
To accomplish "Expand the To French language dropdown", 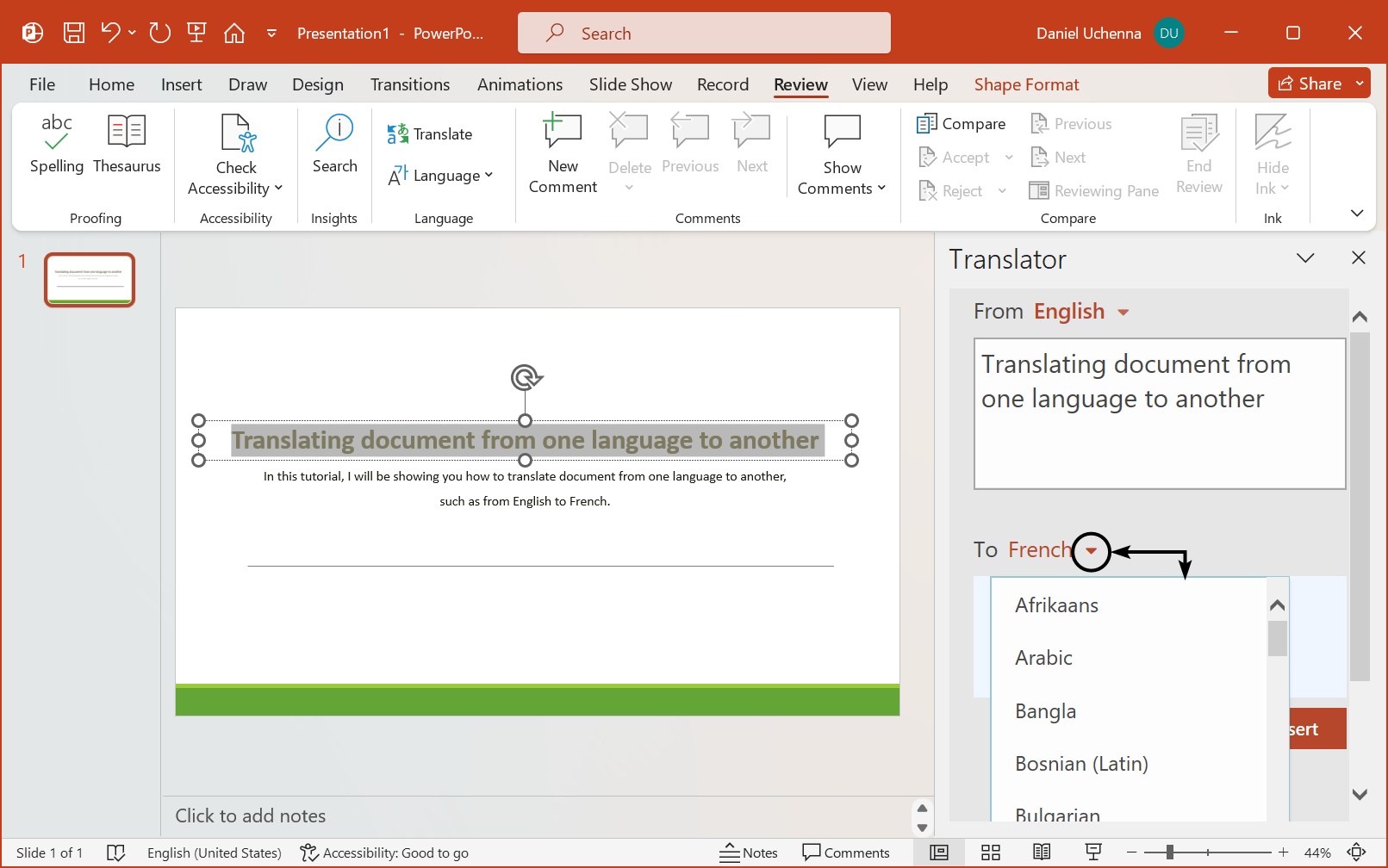I will [x=1092, y=551].
